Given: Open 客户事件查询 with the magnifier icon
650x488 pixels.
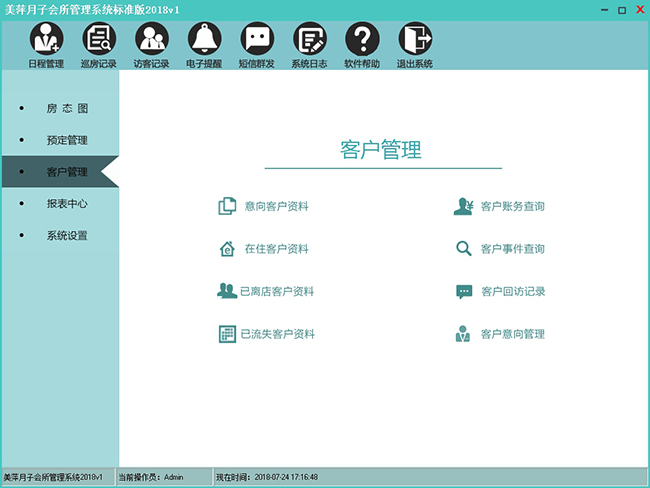Looking at the screenshot, I should (x=512, y=249).
